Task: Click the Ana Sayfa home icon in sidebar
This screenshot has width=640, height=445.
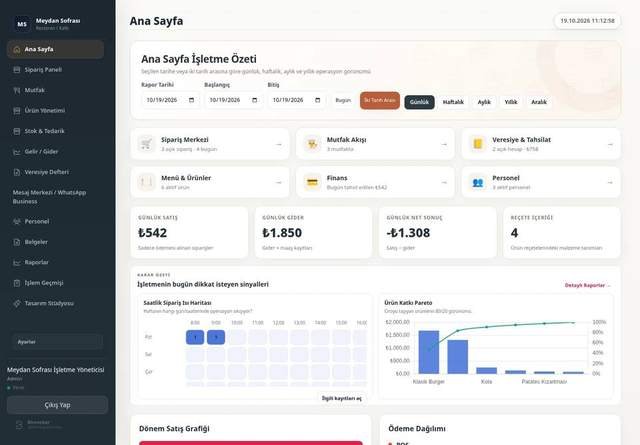Action: click(17, 49)
